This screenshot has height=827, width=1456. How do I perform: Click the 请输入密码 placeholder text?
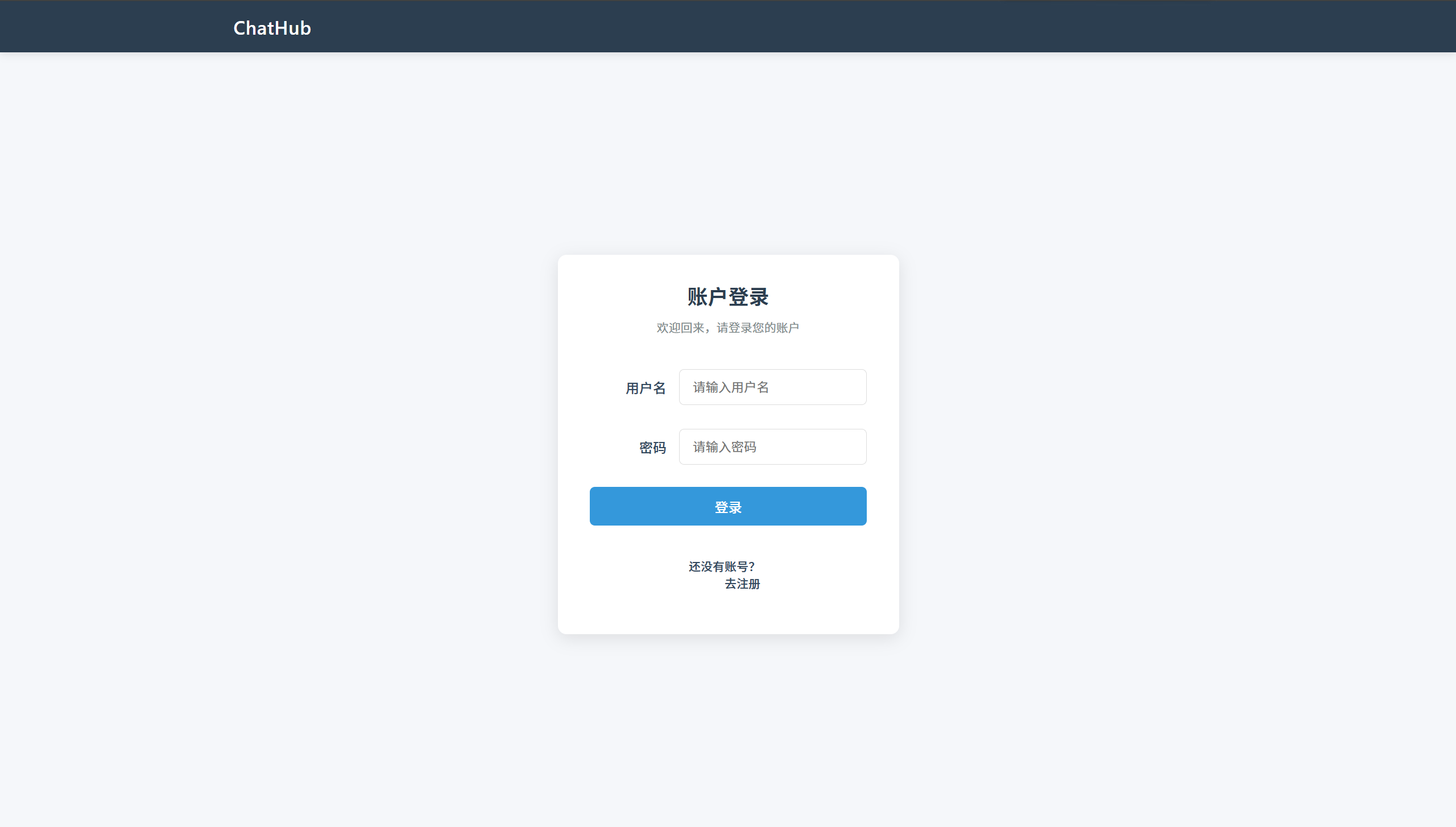(725, 447)
